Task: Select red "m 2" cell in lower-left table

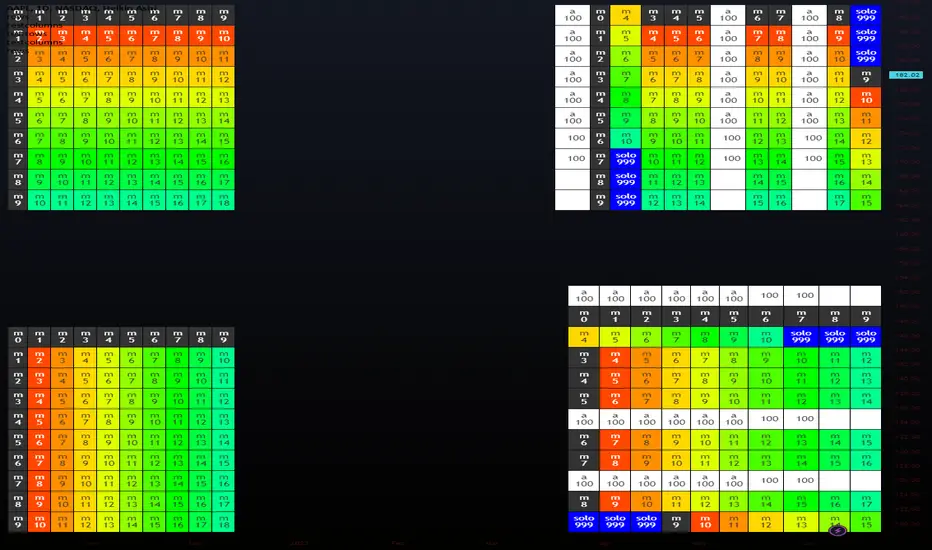Action: tap(39, 357)
